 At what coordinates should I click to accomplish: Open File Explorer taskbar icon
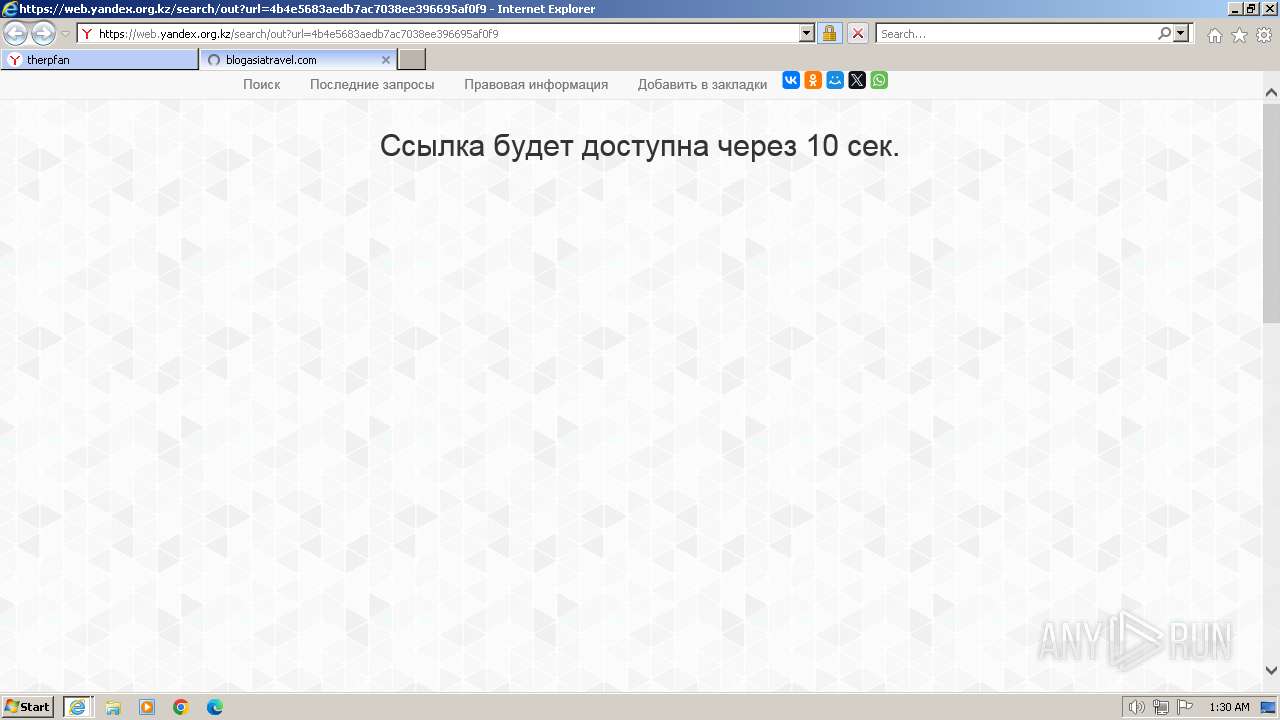pyautogui.click(x=113, y=707)
